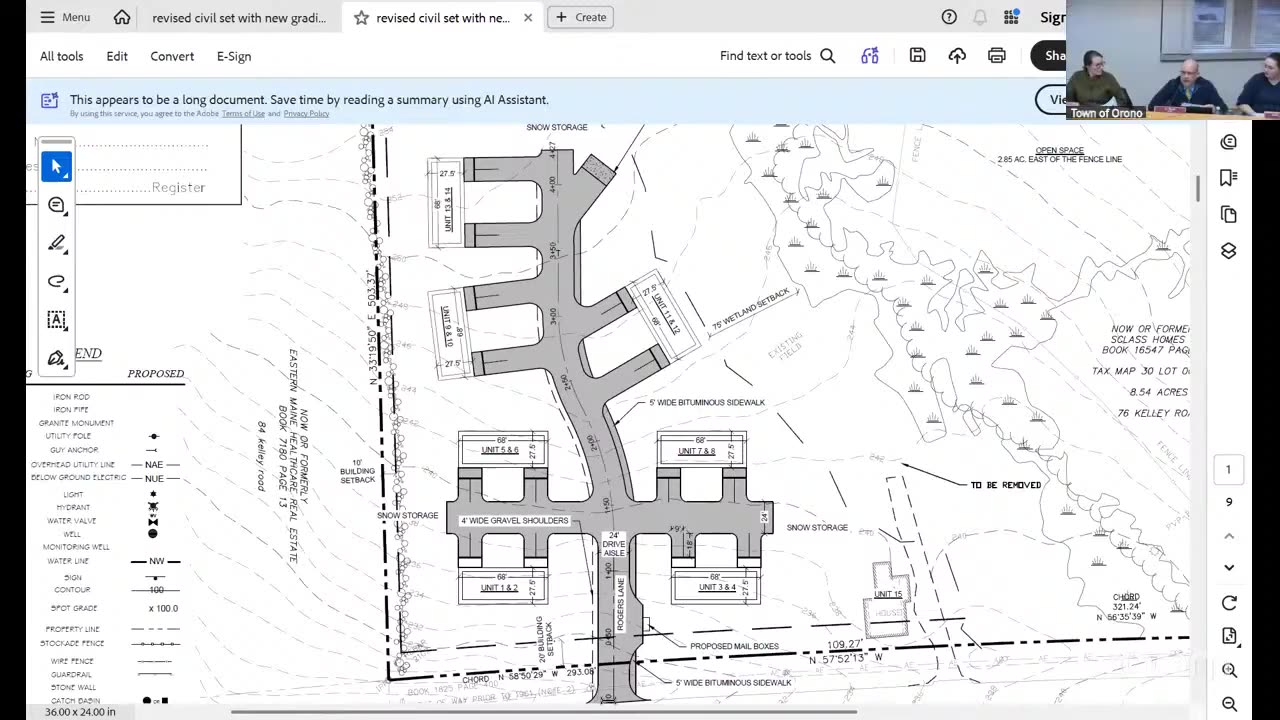Open the hamburger Menu
Viewport: 1280px width, 720px height.
coord(65,17)
